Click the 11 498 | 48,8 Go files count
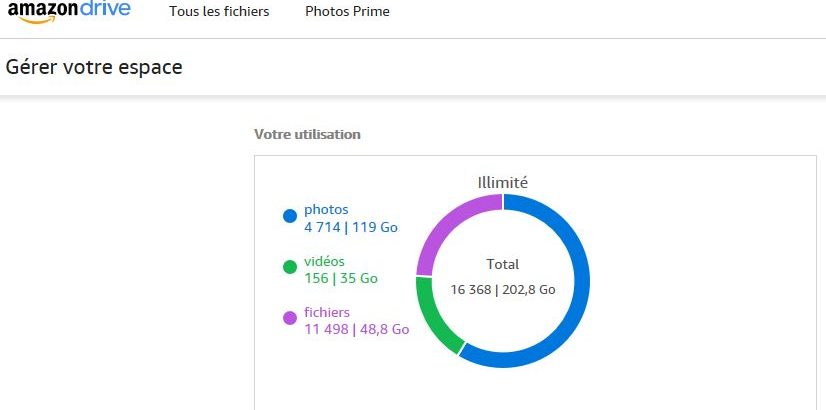 pos(357,329)
